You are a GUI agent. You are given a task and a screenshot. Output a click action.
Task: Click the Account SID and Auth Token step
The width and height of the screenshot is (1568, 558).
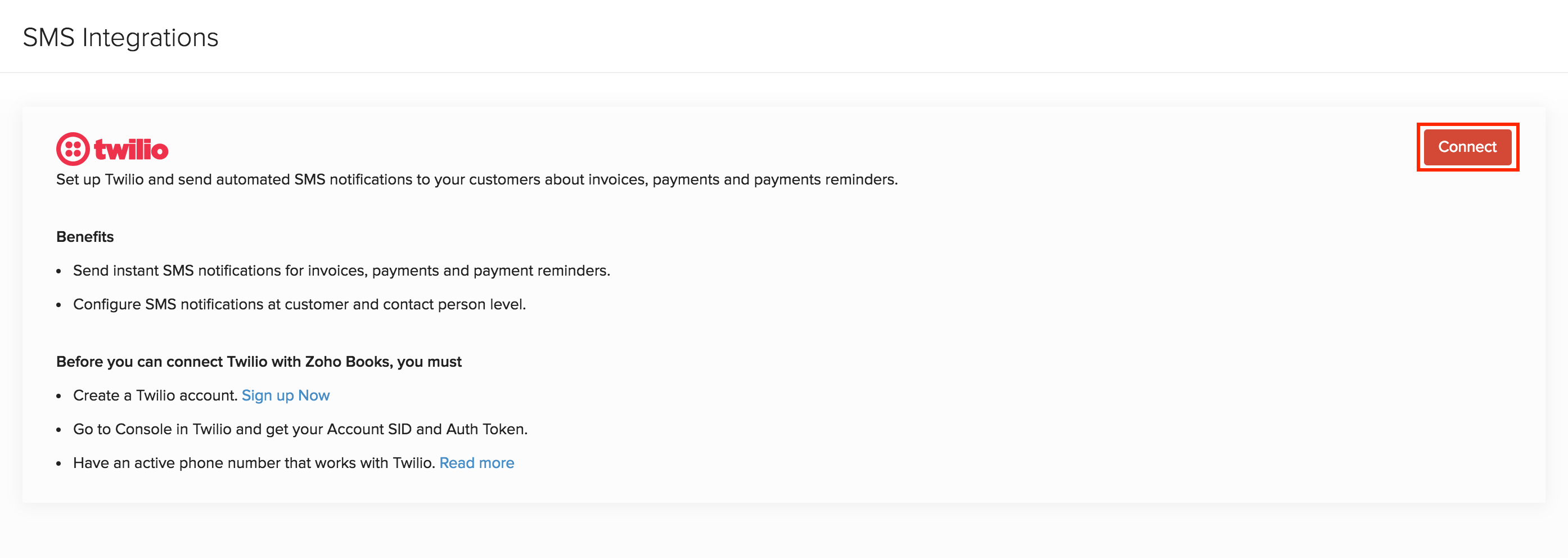click(x=300, y=430)
